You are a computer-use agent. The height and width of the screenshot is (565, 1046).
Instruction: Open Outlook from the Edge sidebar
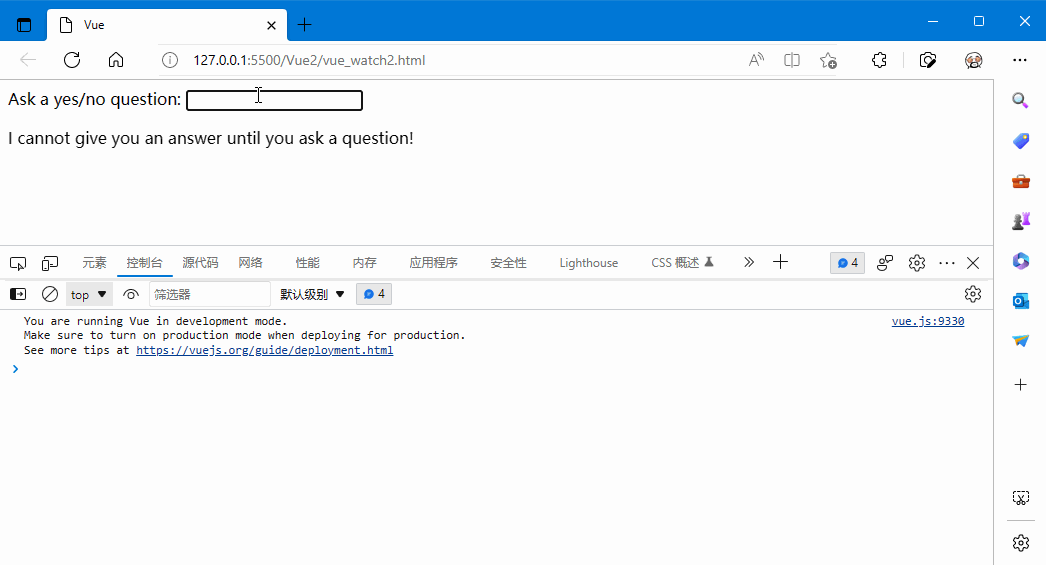[1020, 301]
